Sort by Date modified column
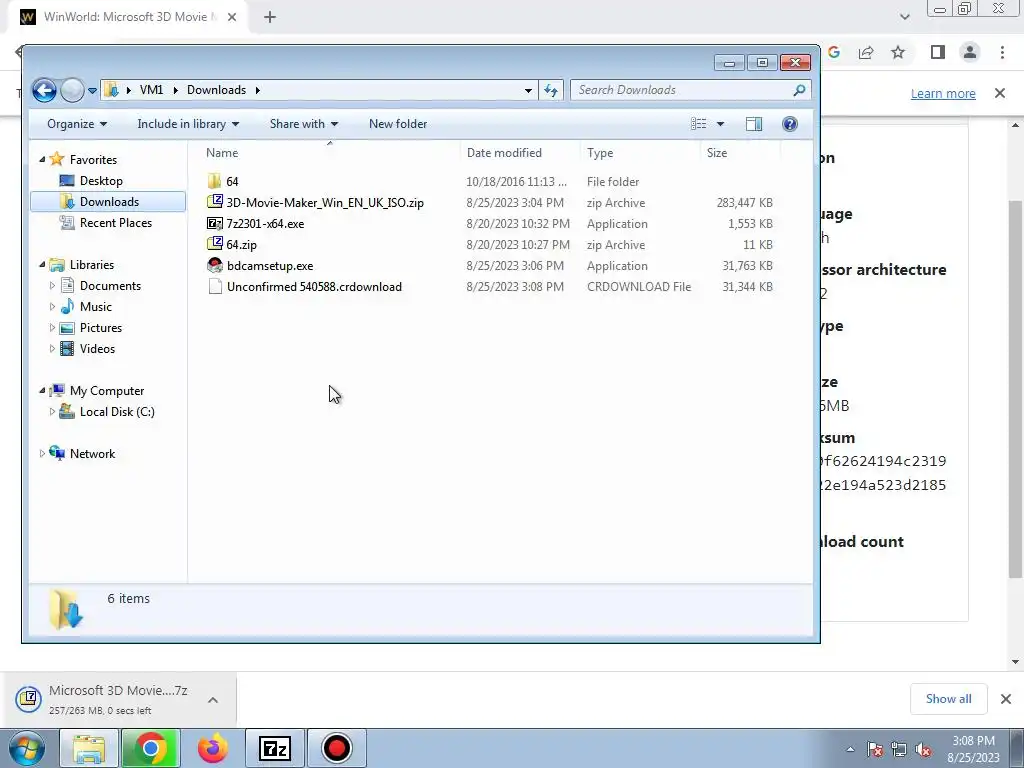This screenshot has height=768, width=1024. point(504,153)
